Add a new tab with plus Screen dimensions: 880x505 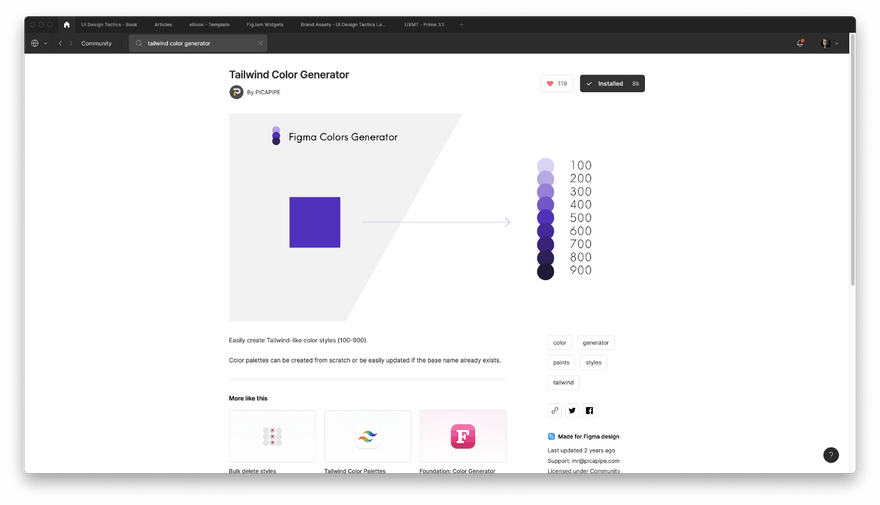(461, 25)
